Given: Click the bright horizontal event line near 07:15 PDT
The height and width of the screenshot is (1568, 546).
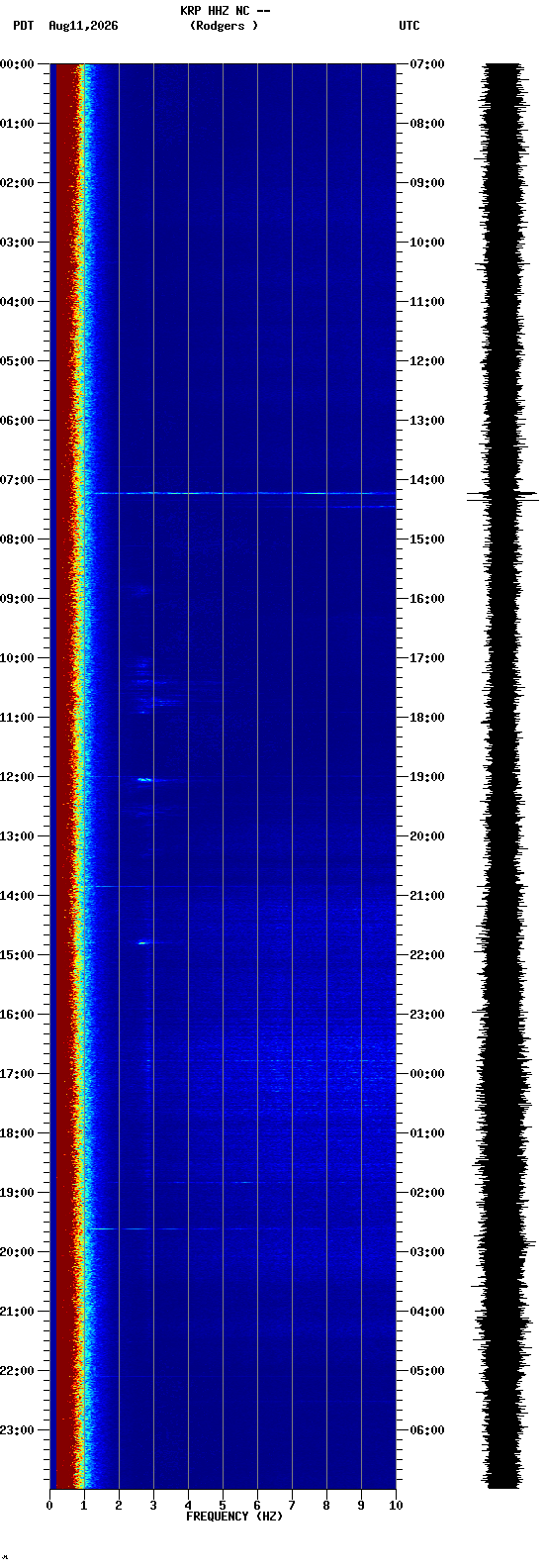Looking at the screenshot, I should click(x=242, y=493).
